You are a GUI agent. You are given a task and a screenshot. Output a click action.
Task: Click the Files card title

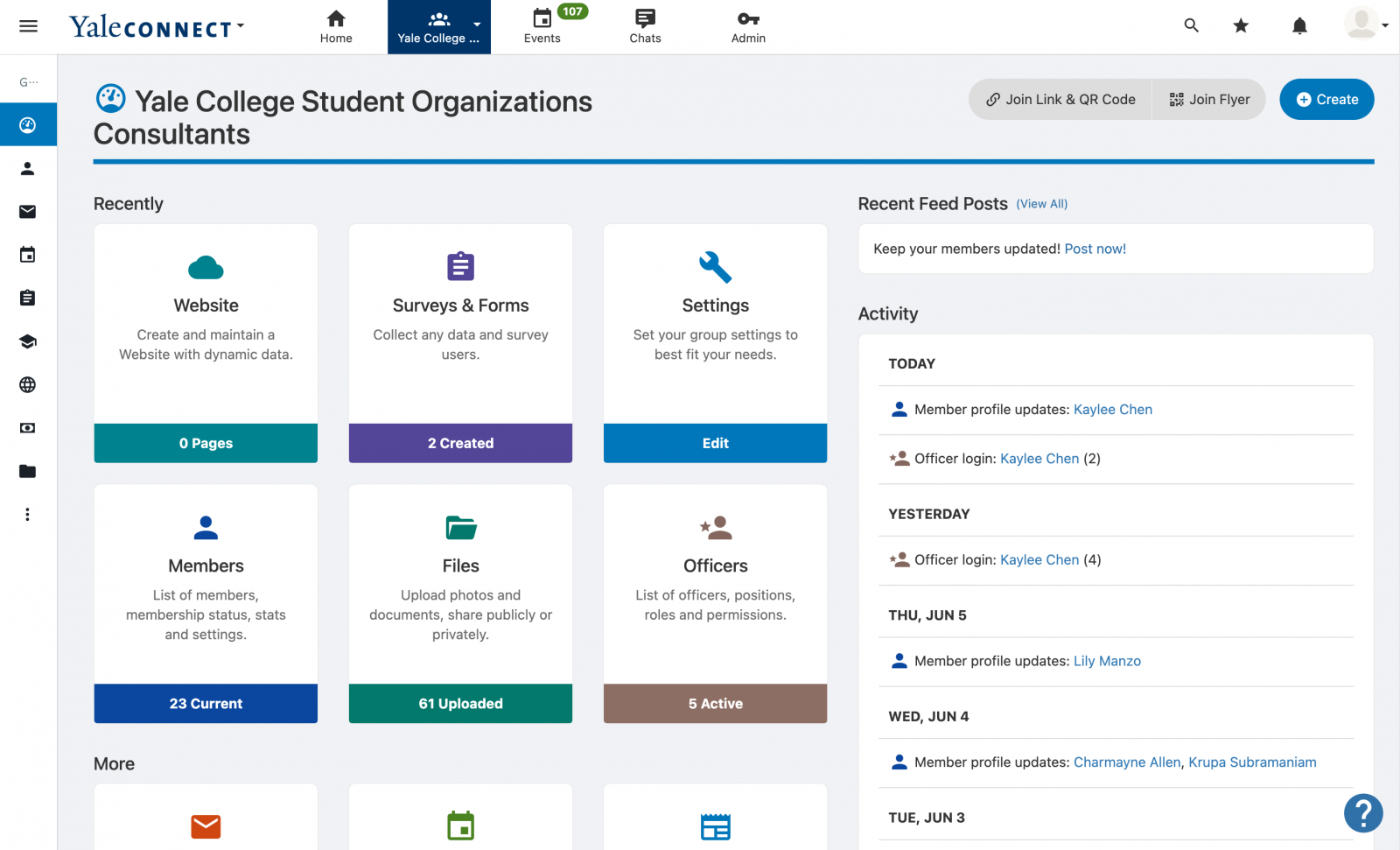460,566
